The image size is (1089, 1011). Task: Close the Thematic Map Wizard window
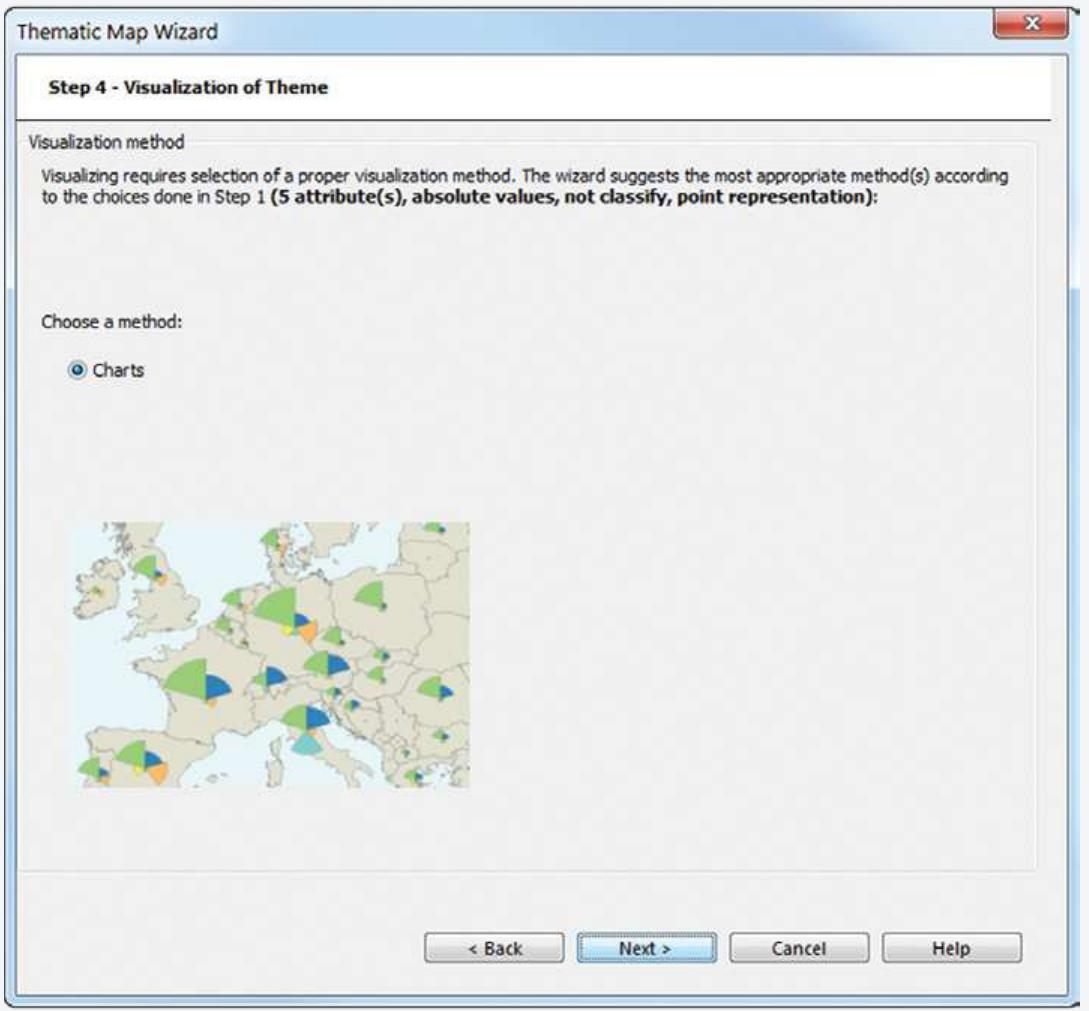tap(1031, 24)
